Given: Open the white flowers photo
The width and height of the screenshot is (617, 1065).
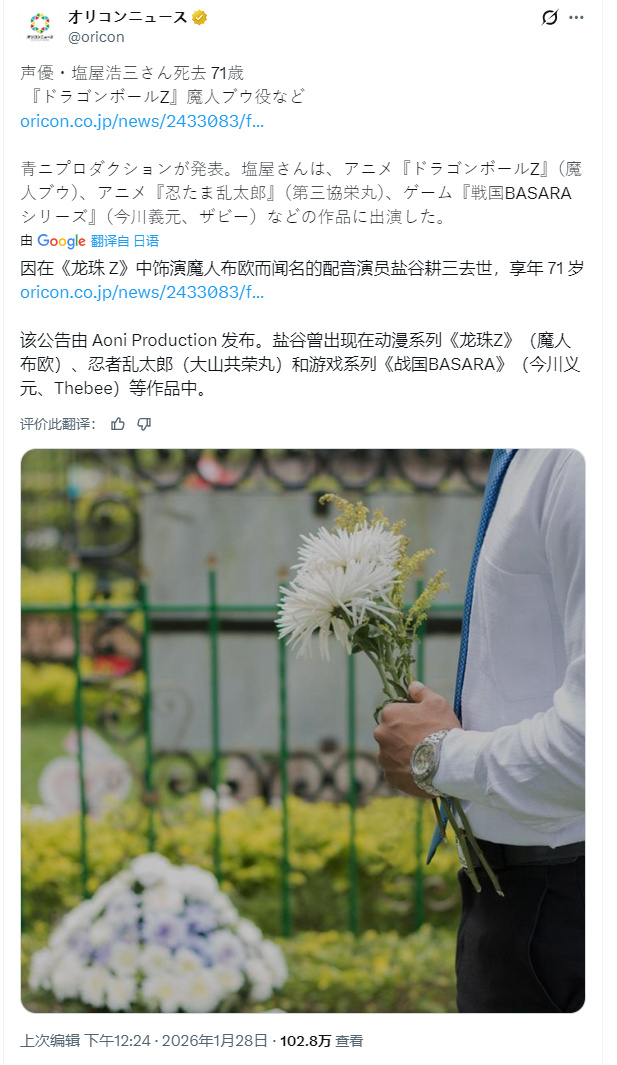Looking at the screenshot, I should [303, 731].
